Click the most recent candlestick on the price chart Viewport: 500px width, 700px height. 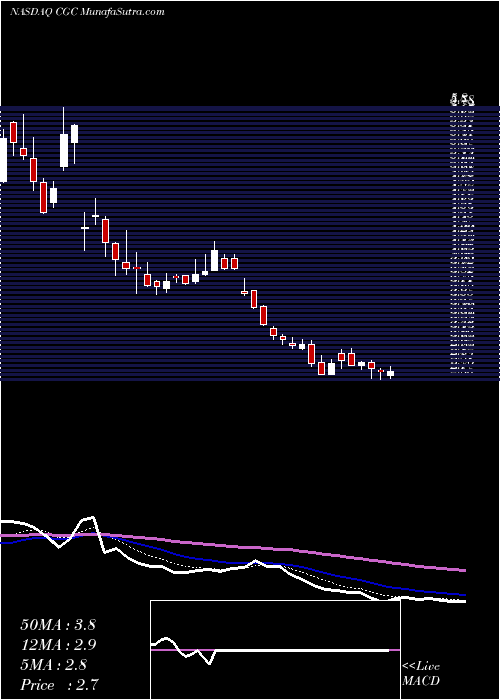(x=390, y=373)
